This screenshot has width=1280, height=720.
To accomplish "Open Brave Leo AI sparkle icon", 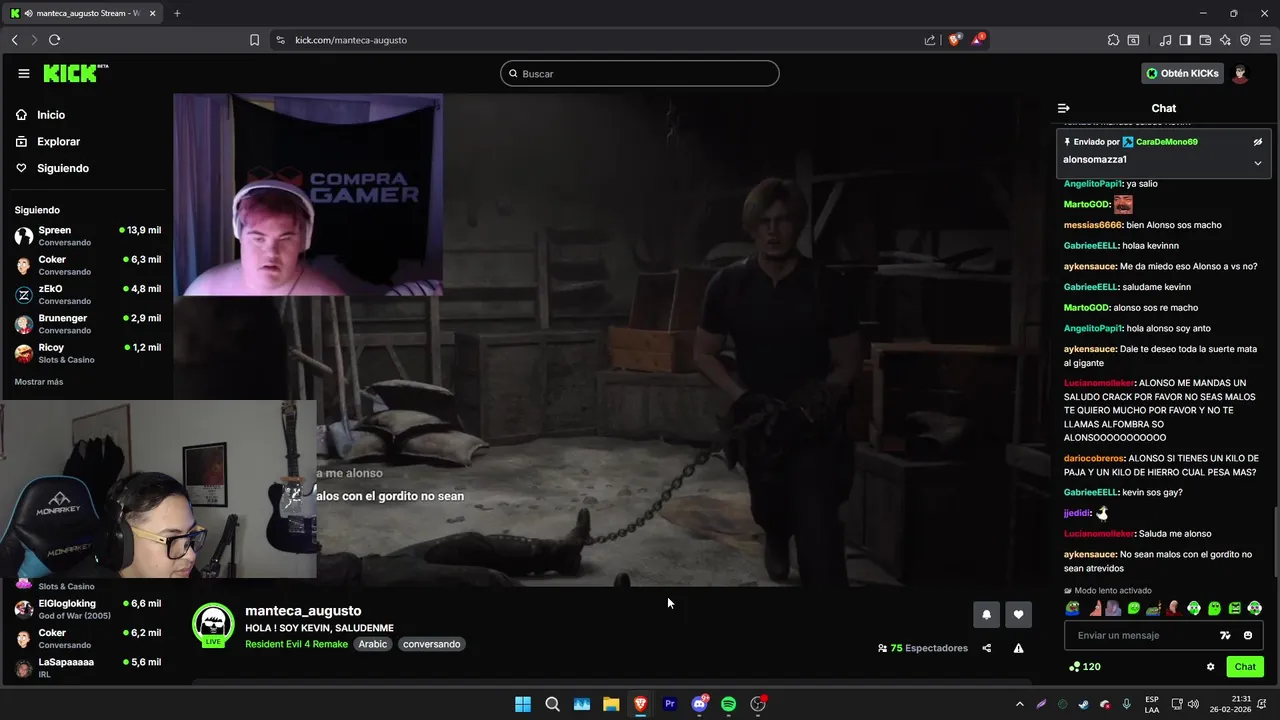I will [1225, 40].
